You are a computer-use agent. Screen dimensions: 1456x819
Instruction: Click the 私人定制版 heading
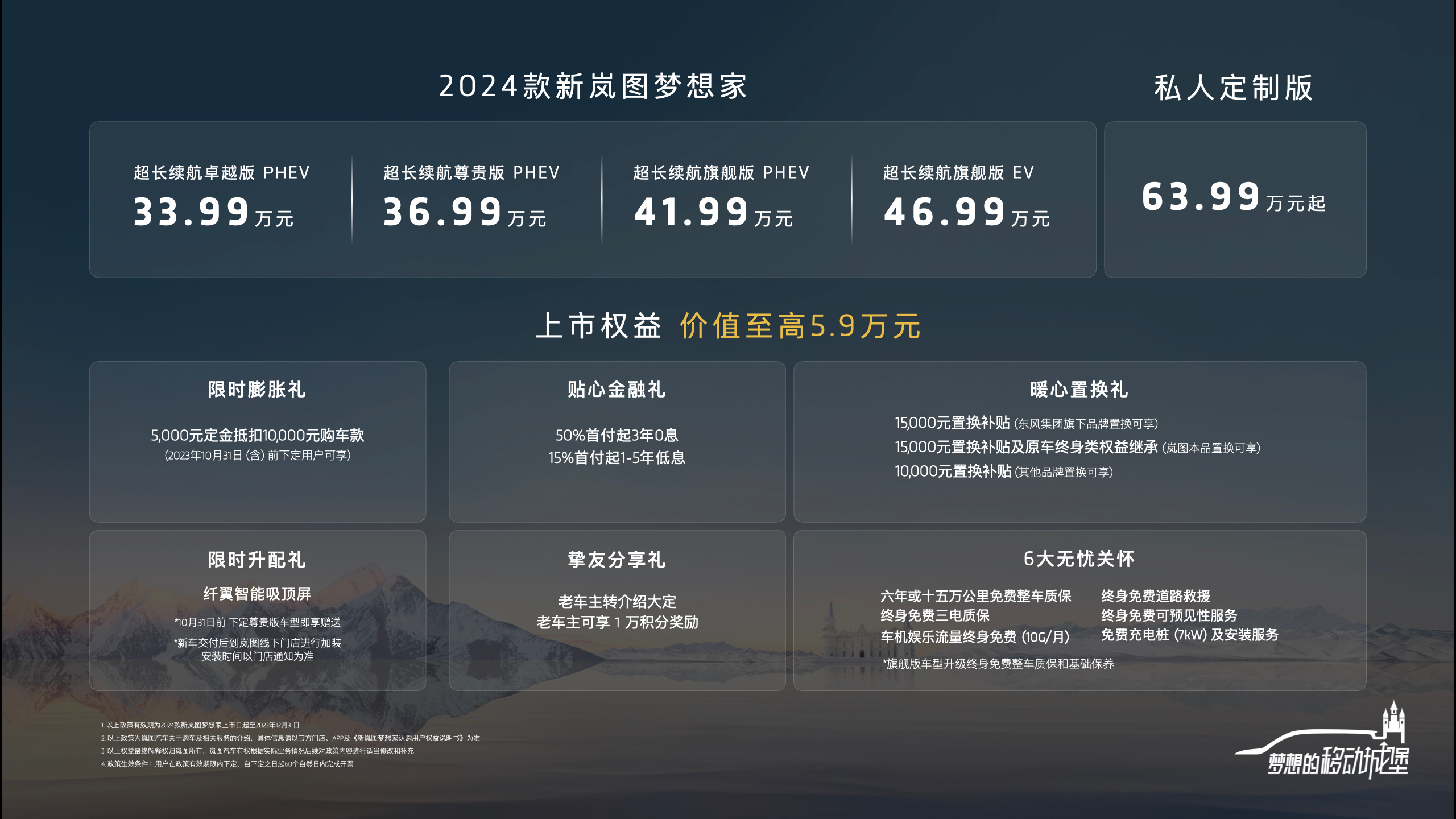tap(1234, 88)
